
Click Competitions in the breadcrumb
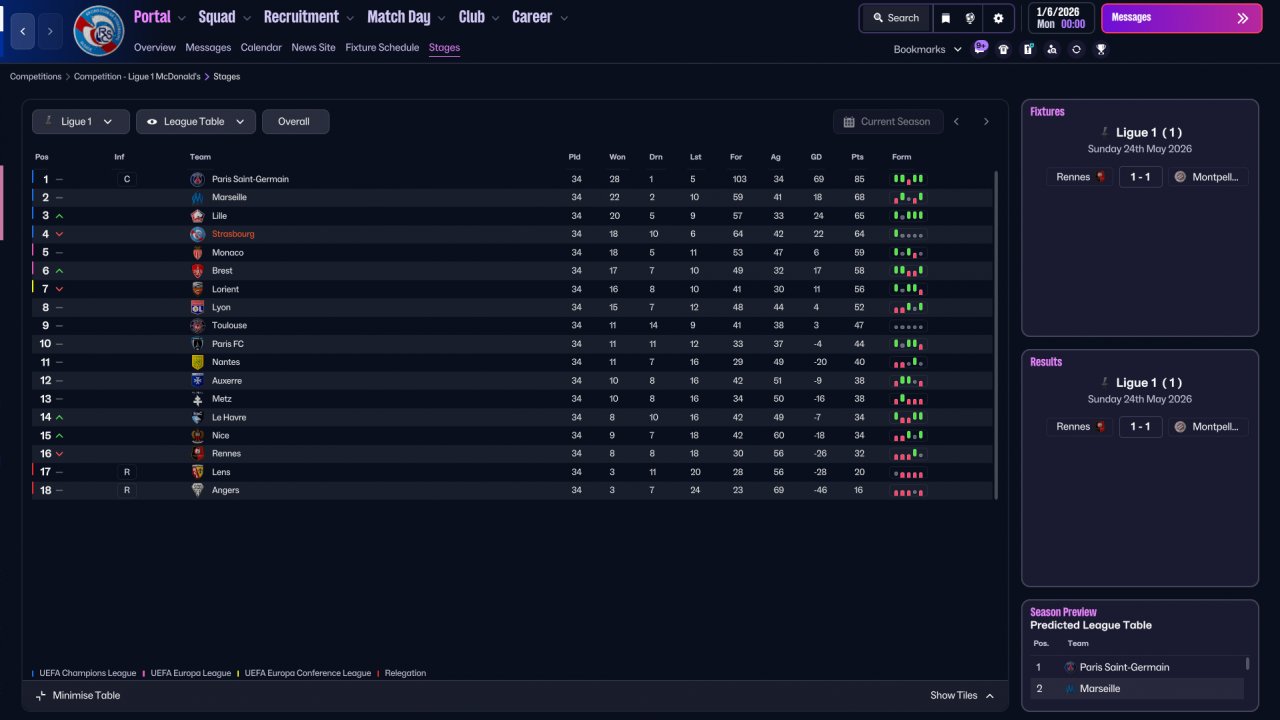click(36, 77)
